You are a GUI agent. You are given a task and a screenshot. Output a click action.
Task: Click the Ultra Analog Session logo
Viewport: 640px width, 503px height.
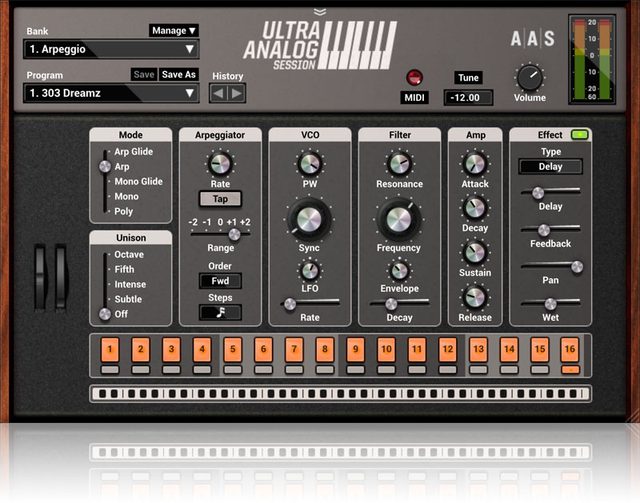(320, 45)
